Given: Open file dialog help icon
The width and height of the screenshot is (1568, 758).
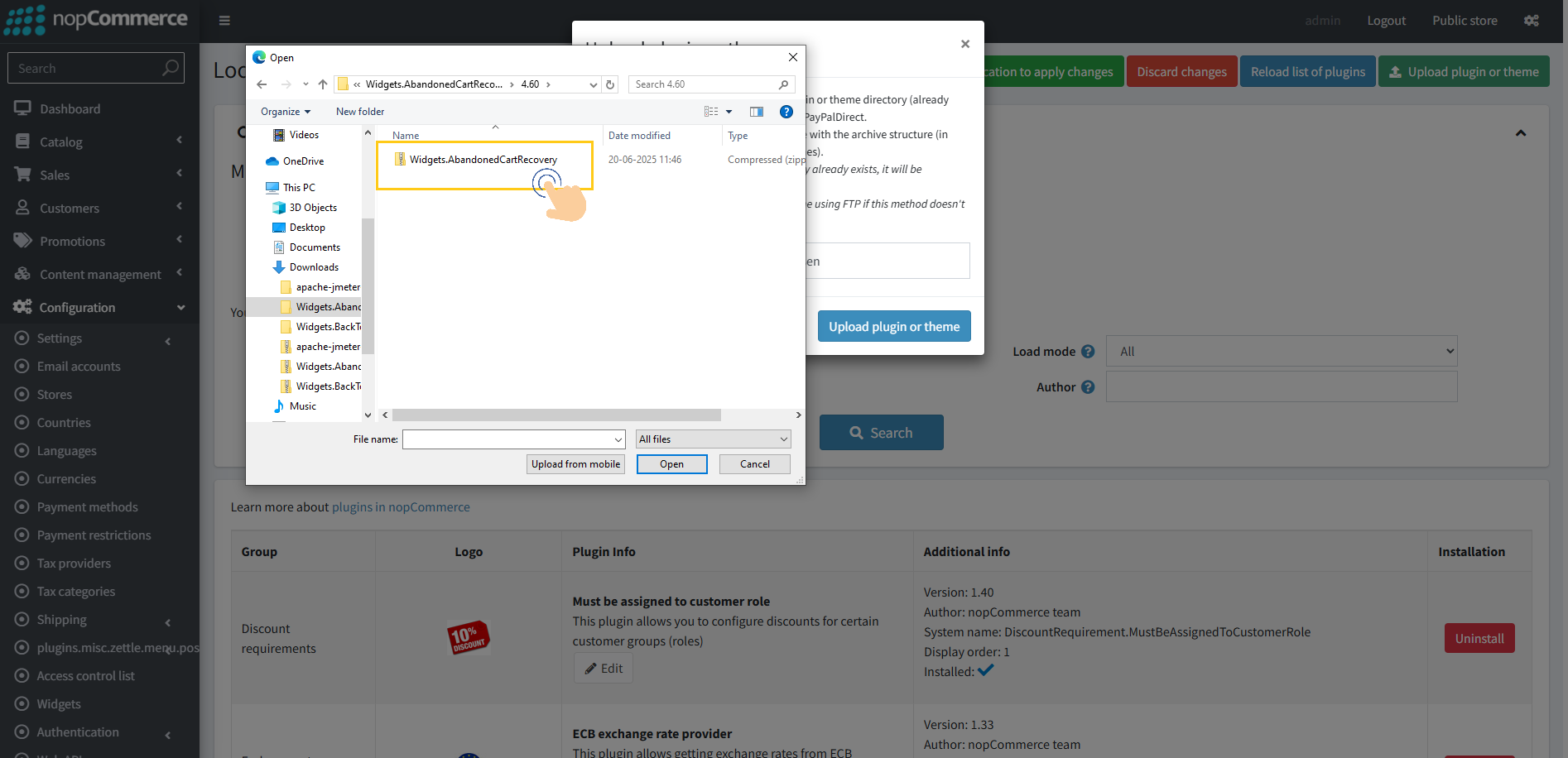Looking at the screenshot, I should pyautogui.click(x=786, y=112).
